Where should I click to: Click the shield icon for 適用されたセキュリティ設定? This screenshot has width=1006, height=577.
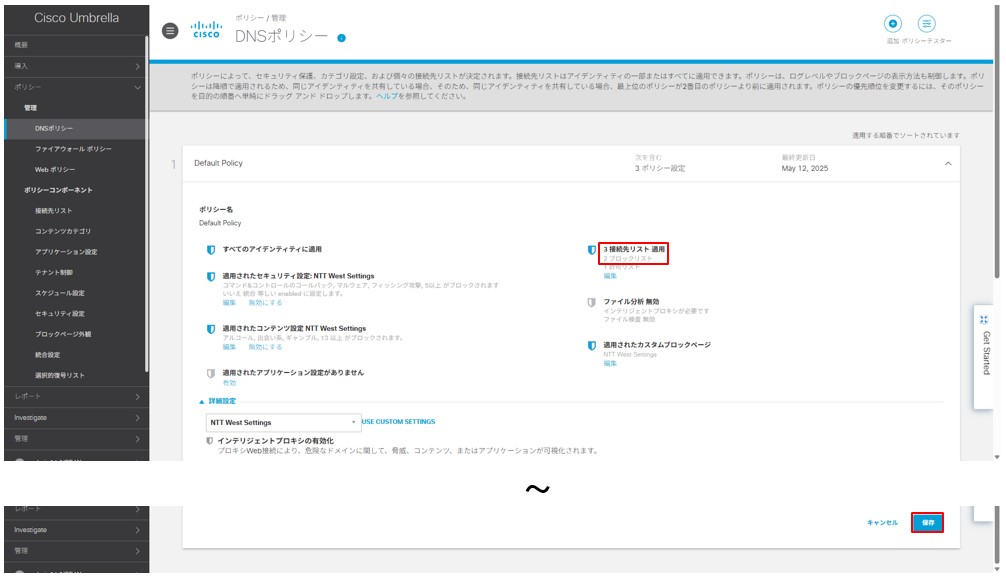coord(210,277)
